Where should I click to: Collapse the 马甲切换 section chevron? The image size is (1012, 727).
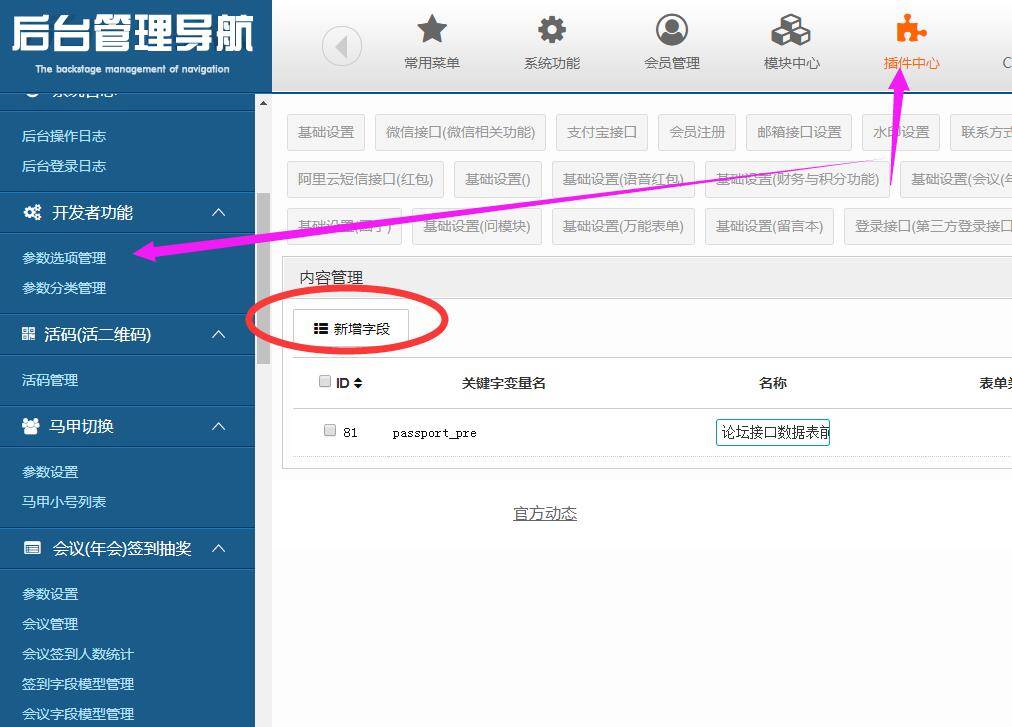[219, 426]
